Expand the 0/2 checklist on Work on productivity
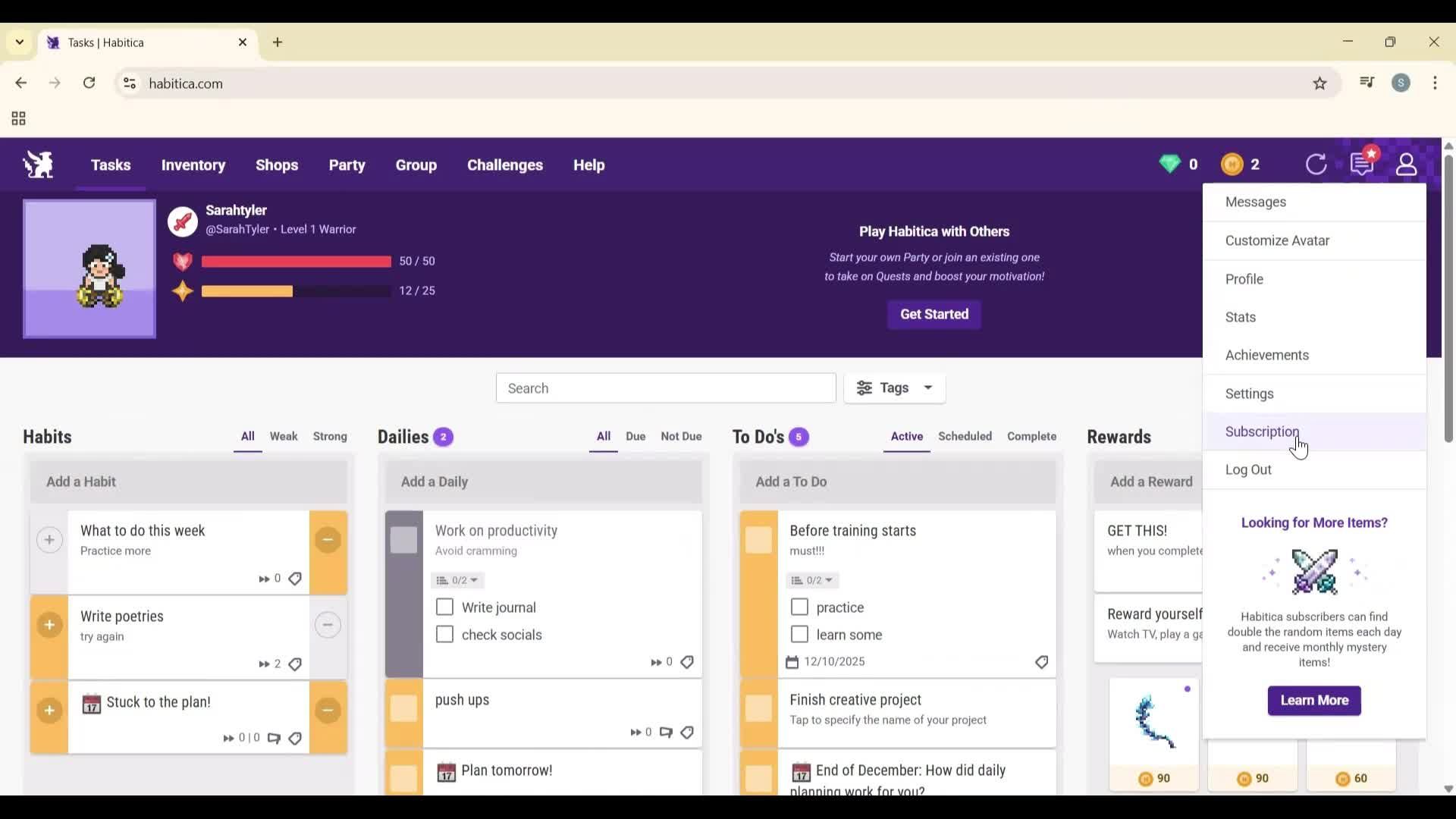 click(457, 580)
